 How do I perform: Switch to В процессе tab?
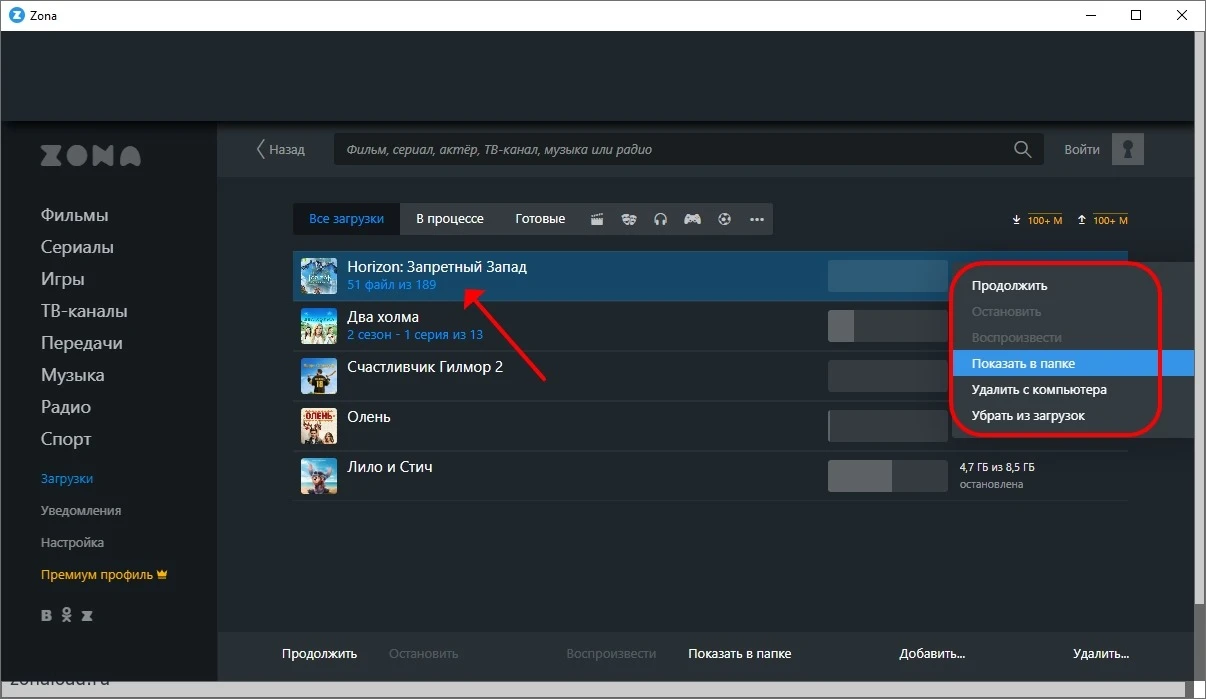point(450,219)
